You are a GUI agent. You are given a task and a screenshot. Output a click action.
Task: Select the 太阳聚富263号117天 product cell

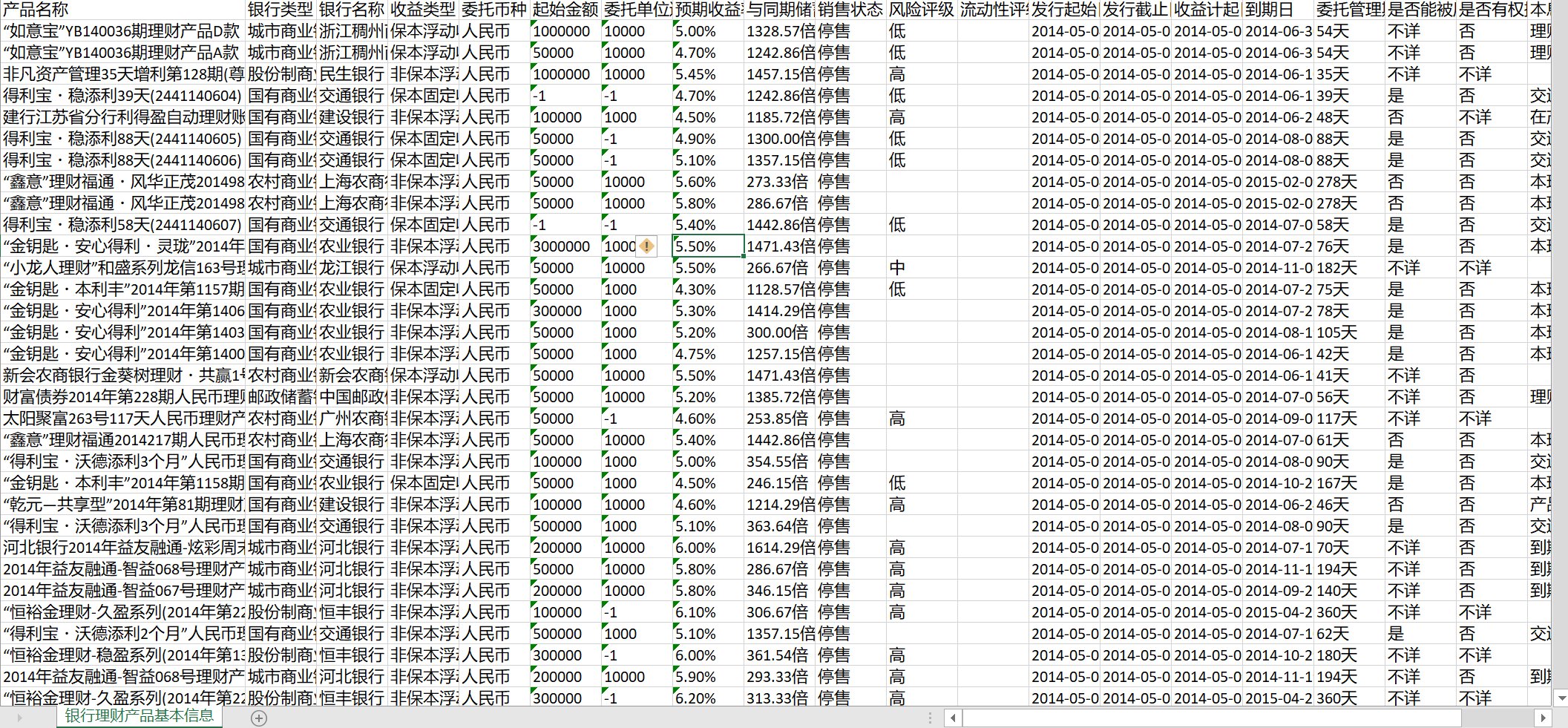click(123, 419)
